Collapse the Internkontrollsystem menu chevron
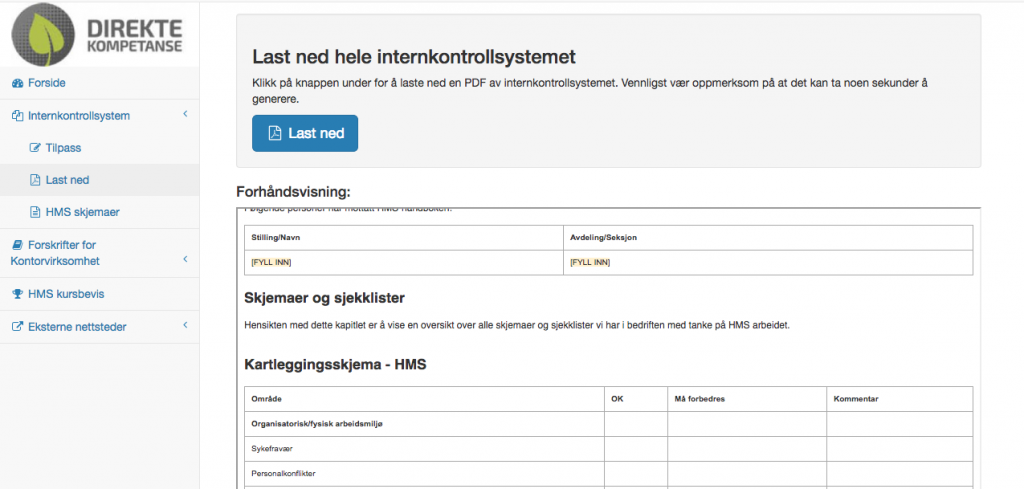The width and height of the screenshot is (1024, 489). (185, 114)
